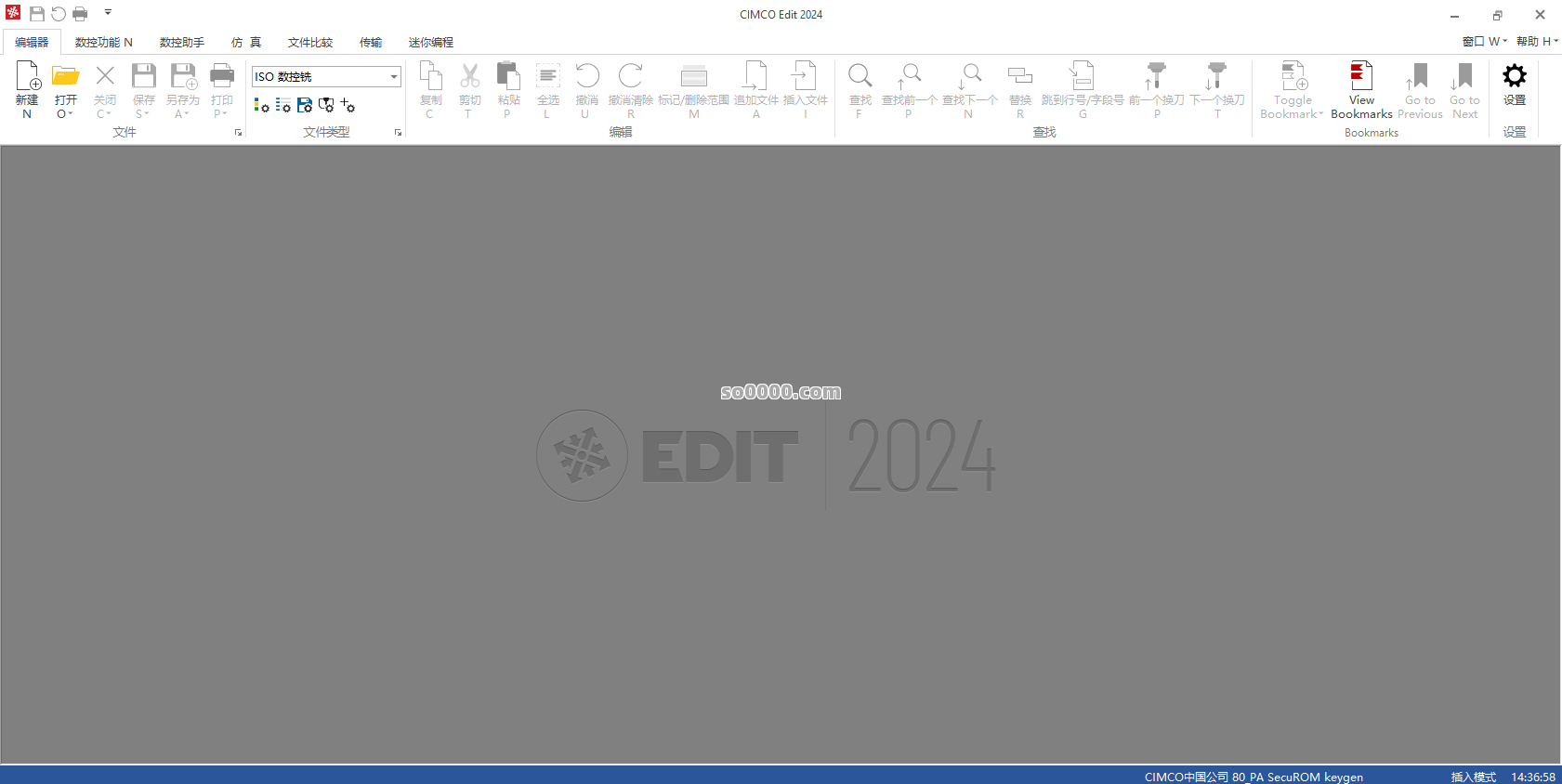The height and width of the screenshot is (784, 1562).
Task: Open the block numbering settings icon
Action: (x=283, y=106)
